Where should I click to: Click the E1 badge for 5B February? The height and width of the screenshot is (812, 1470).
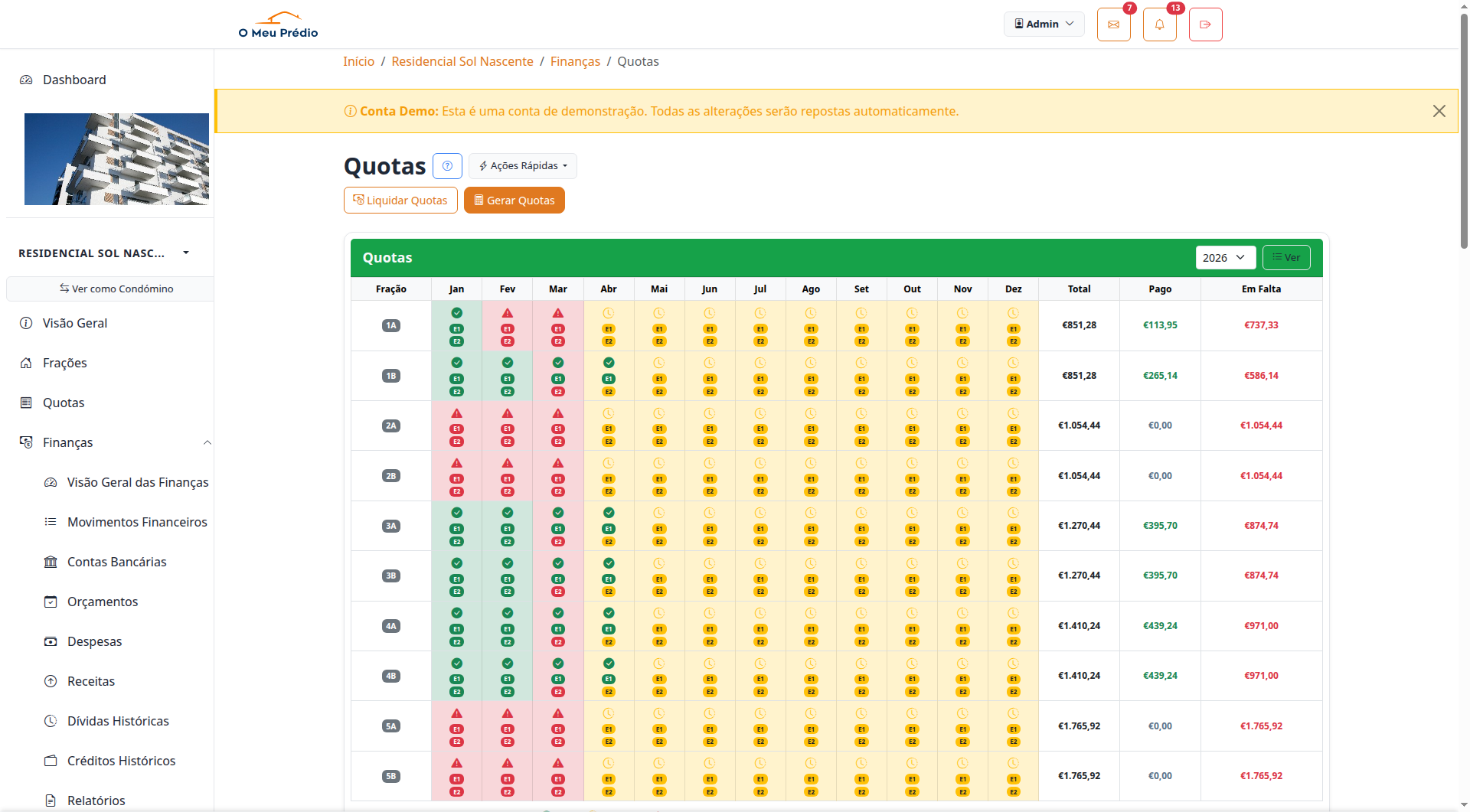(x=507, y=779)
